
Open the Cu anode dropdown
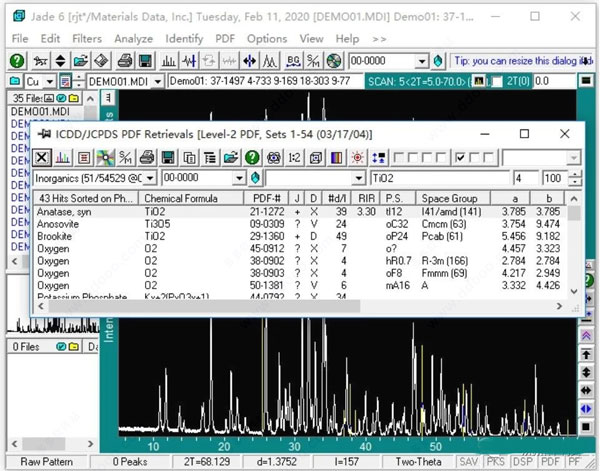[49, 81]
